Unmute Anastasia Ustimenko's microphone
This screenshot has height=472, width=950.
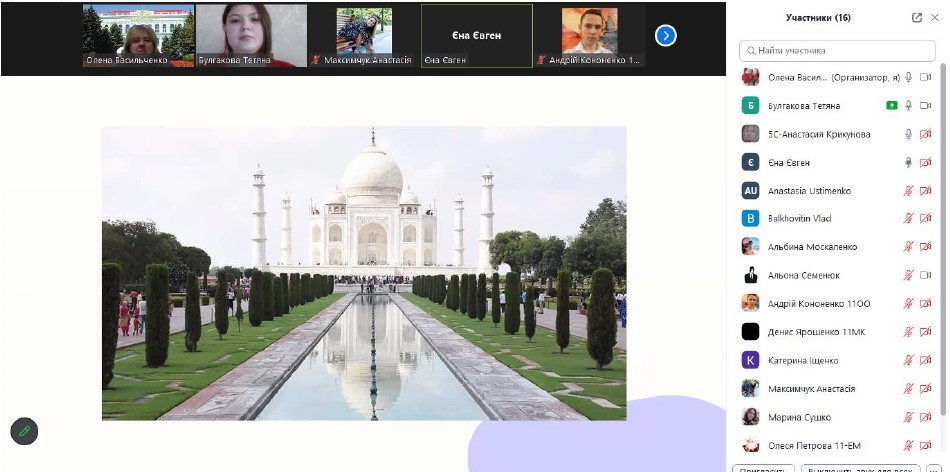908,190
